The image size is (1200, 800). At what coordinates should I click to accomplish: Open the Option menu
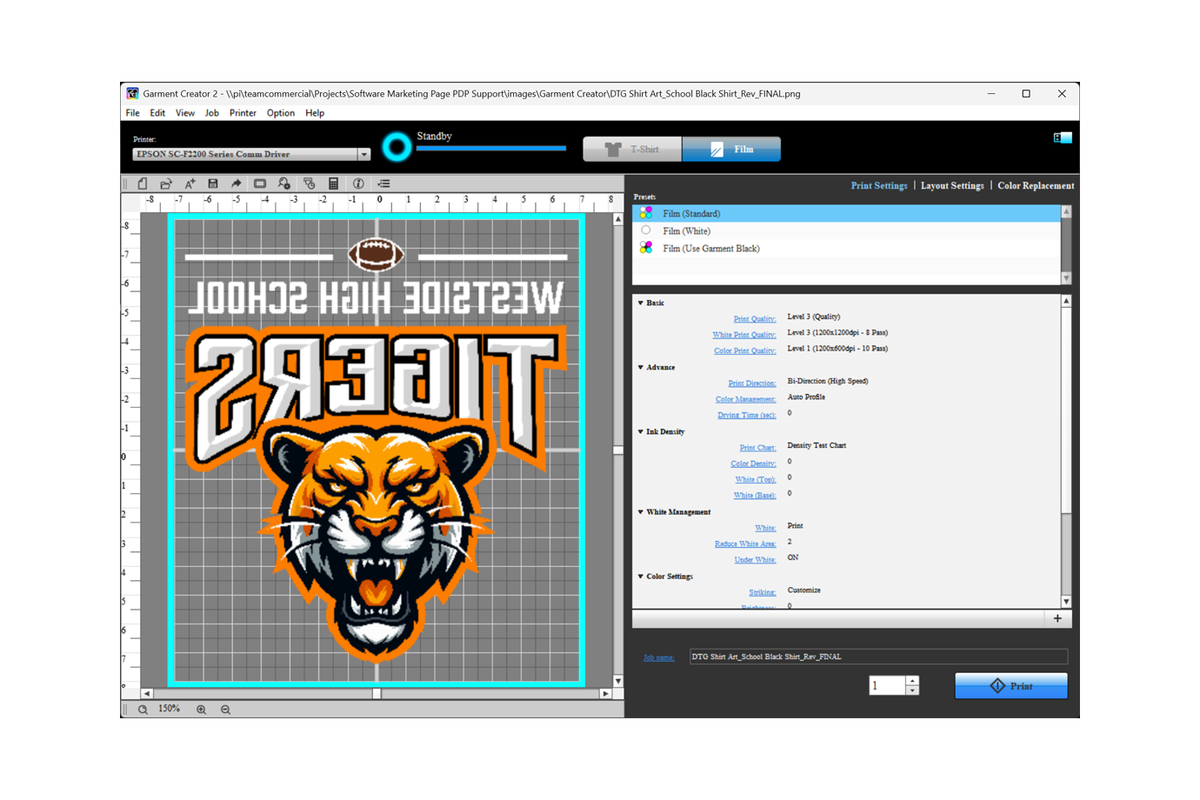(281, 113)
